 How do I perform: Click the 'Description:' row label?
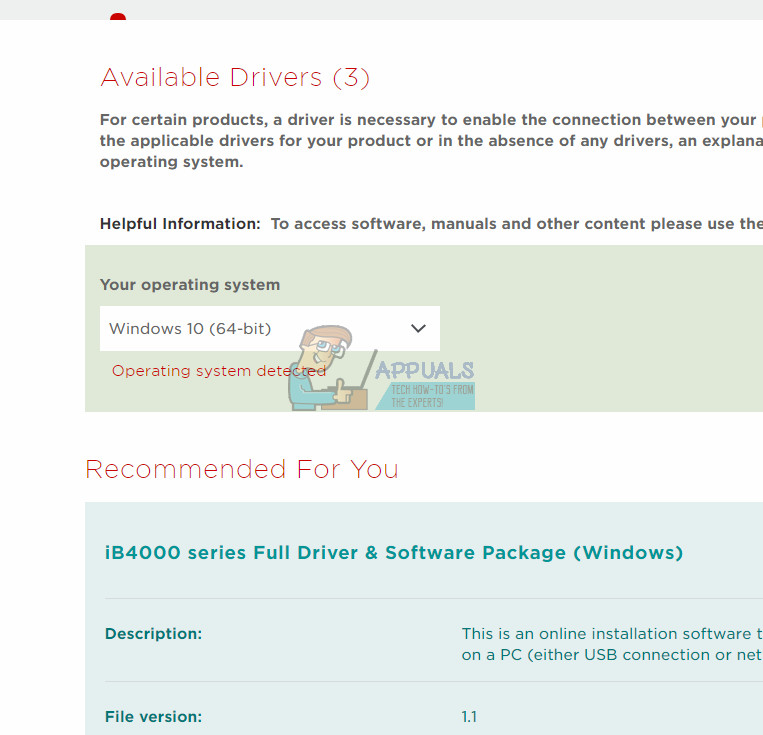click(x=153, y=634)
